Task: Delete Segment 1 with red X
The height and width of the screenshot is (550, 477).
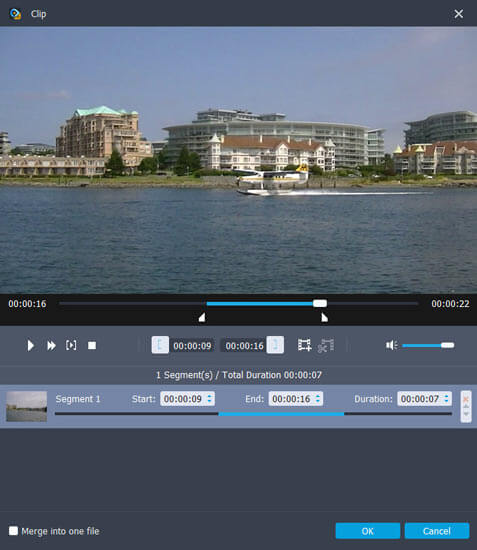Action: point(466,399)
